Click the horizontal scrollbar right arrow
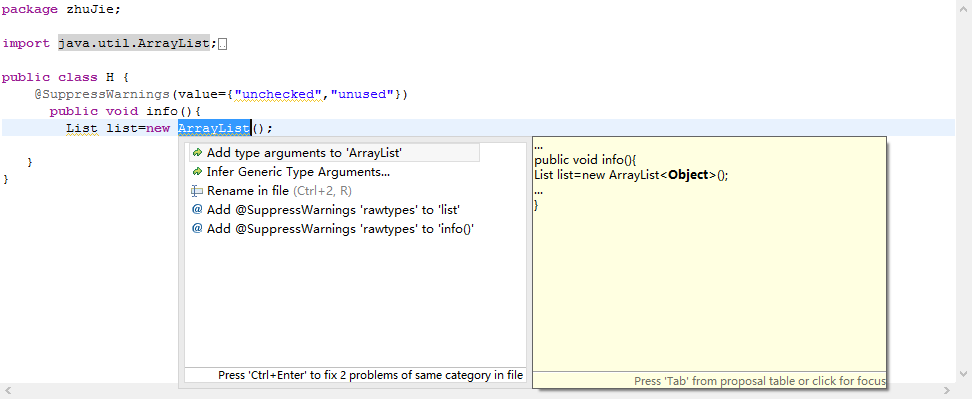Viewport: 972px width, 399px height. pos(947,390)
